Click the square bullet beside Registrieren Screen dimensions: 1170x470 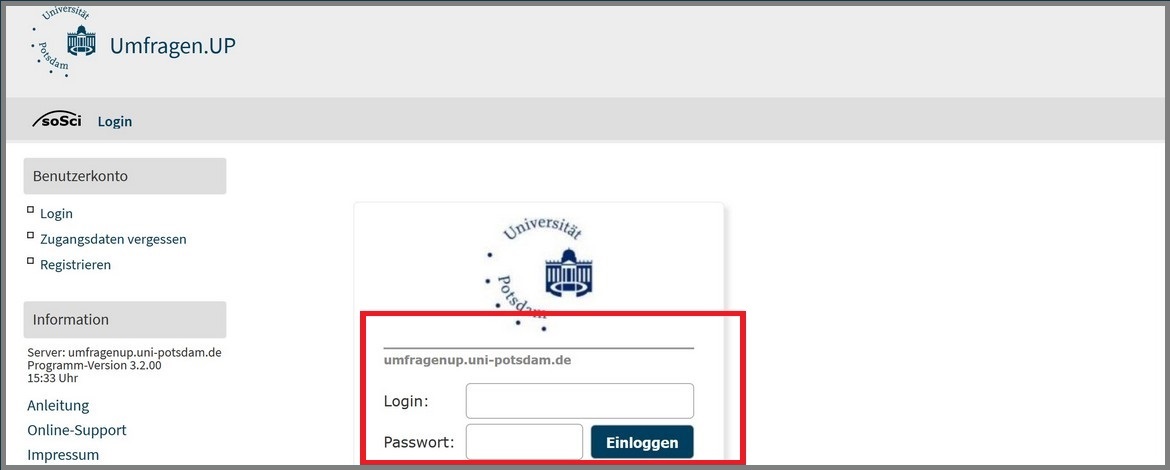[x=31, y=261]
